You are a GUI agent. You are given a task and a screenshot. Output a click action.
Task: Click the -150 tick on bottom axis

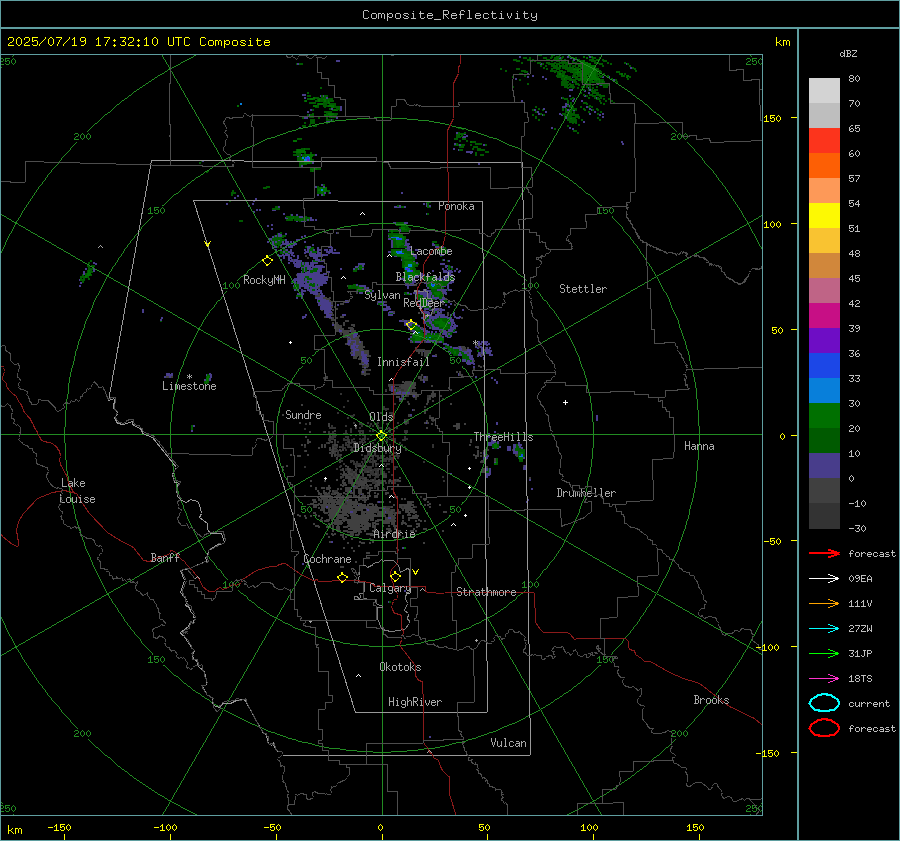pos(59,827)
